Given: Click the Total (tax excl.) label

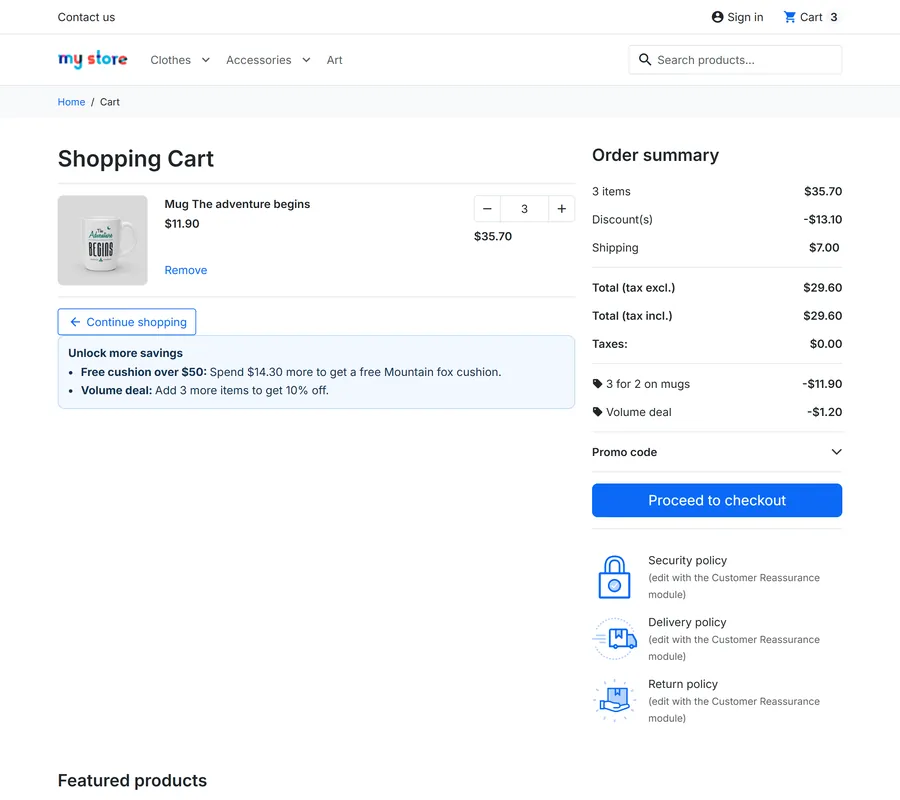Looking at the screenshot, I should 634,288.
